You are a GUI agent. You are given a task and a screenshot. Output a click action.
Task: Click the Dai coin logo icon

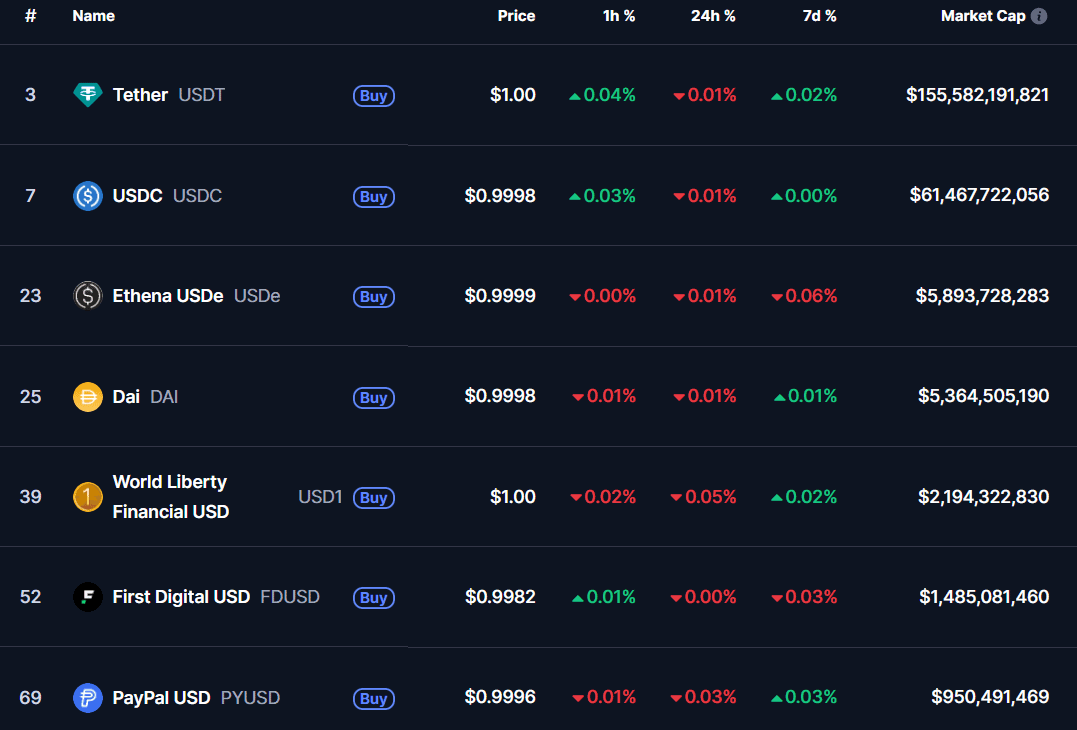88,397
